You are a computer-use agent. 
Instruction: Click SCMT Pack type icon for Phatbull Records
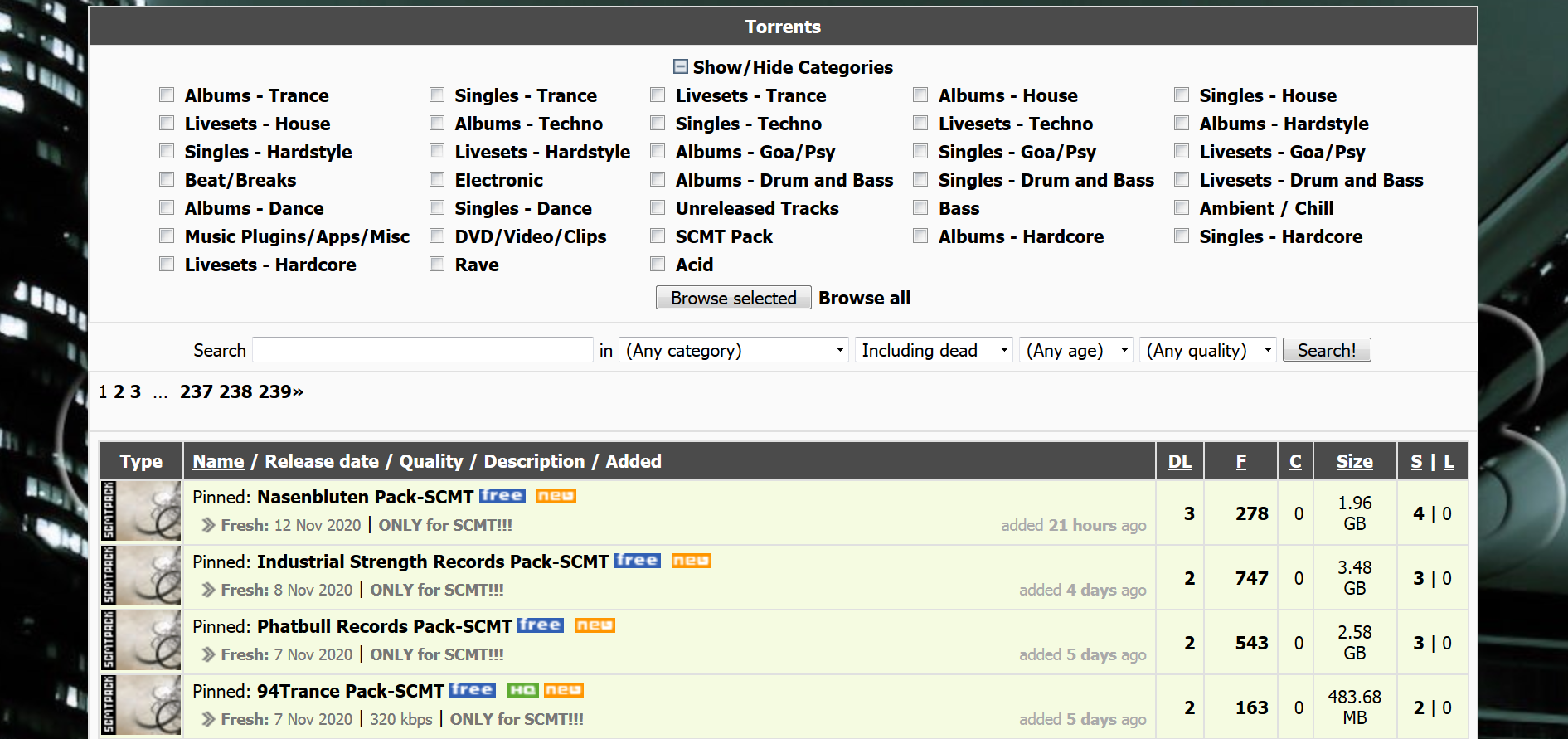(141, 641)
